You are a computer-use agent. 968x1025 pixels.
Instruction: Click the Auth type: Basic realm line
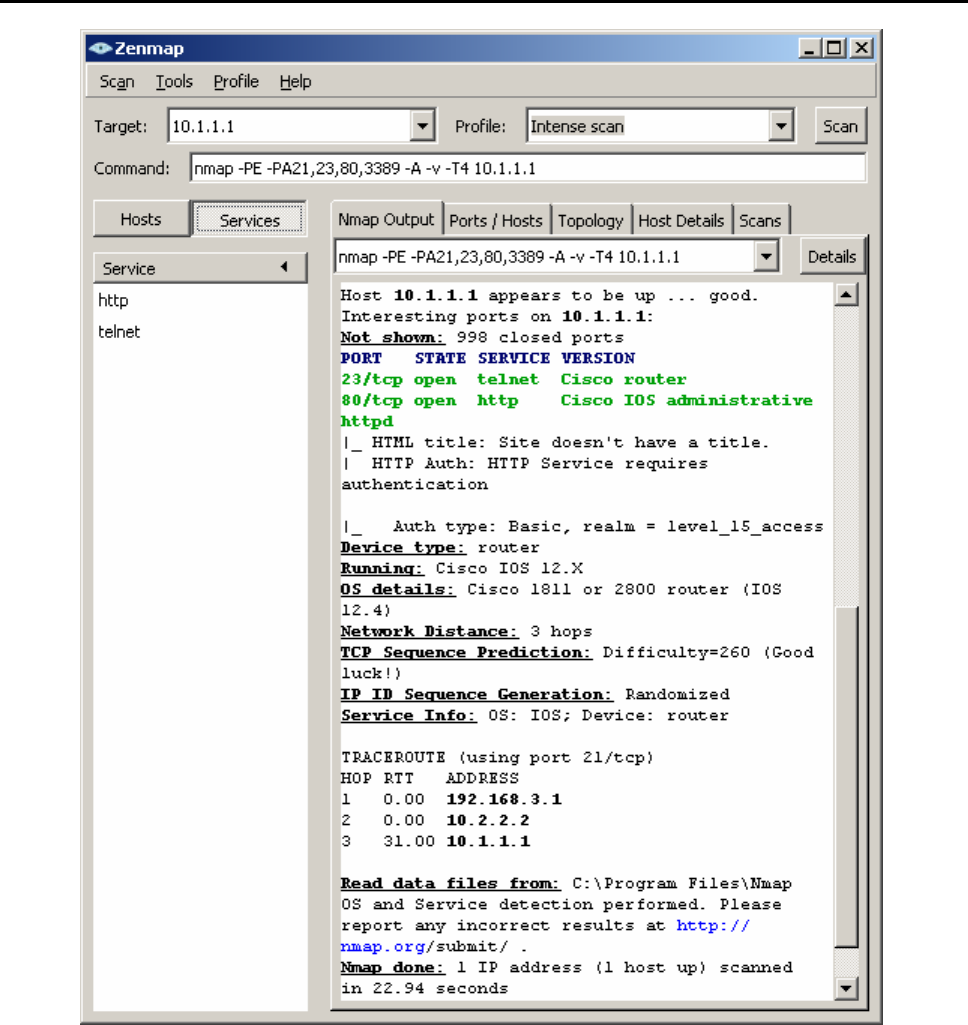pyautogui.click(x=582, y=526)
